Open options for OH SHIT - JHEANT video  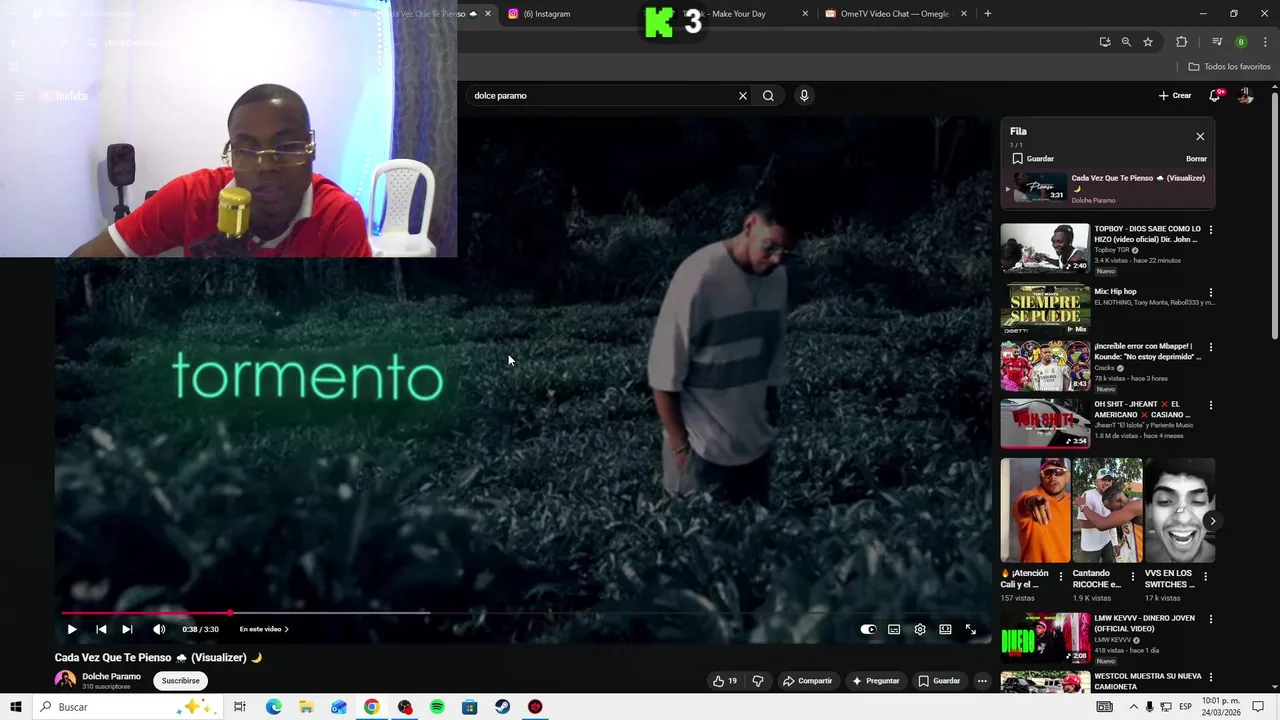(1211, 405)
